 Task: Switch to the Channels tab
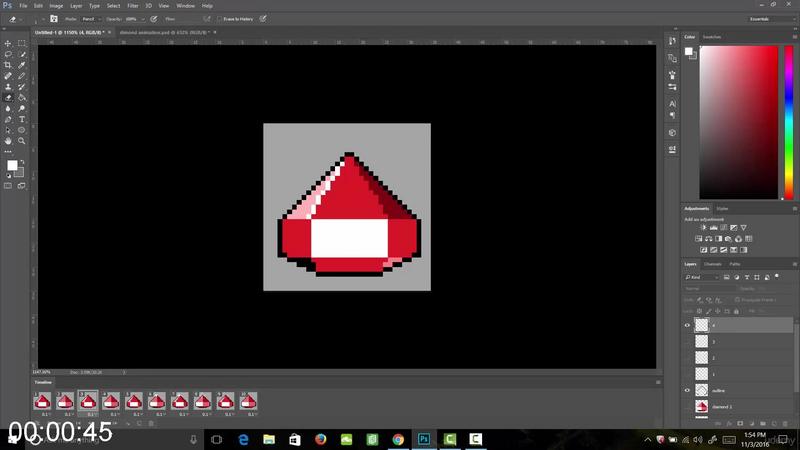pos(713,264)
